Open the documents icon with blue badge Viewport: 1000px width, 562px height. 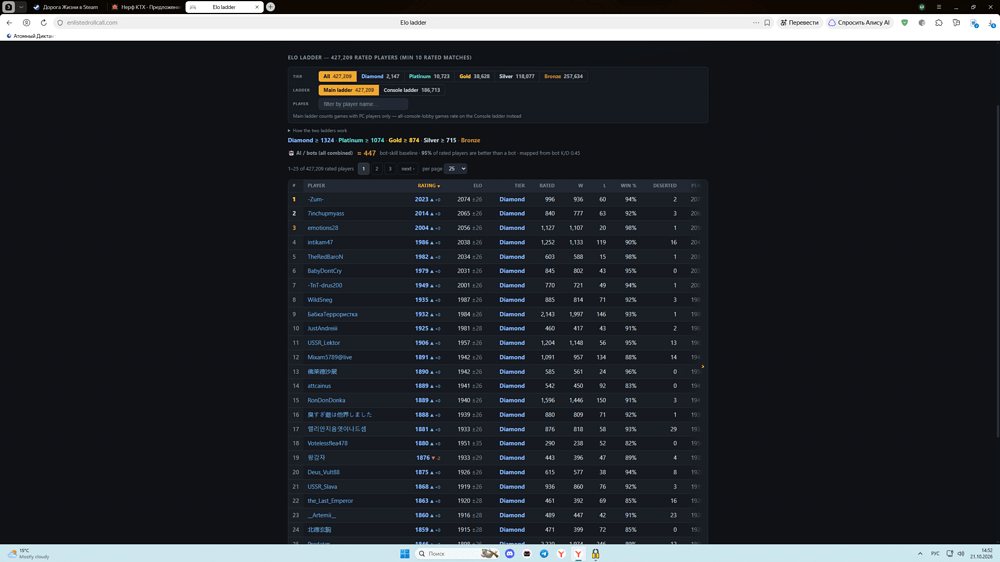974,23
